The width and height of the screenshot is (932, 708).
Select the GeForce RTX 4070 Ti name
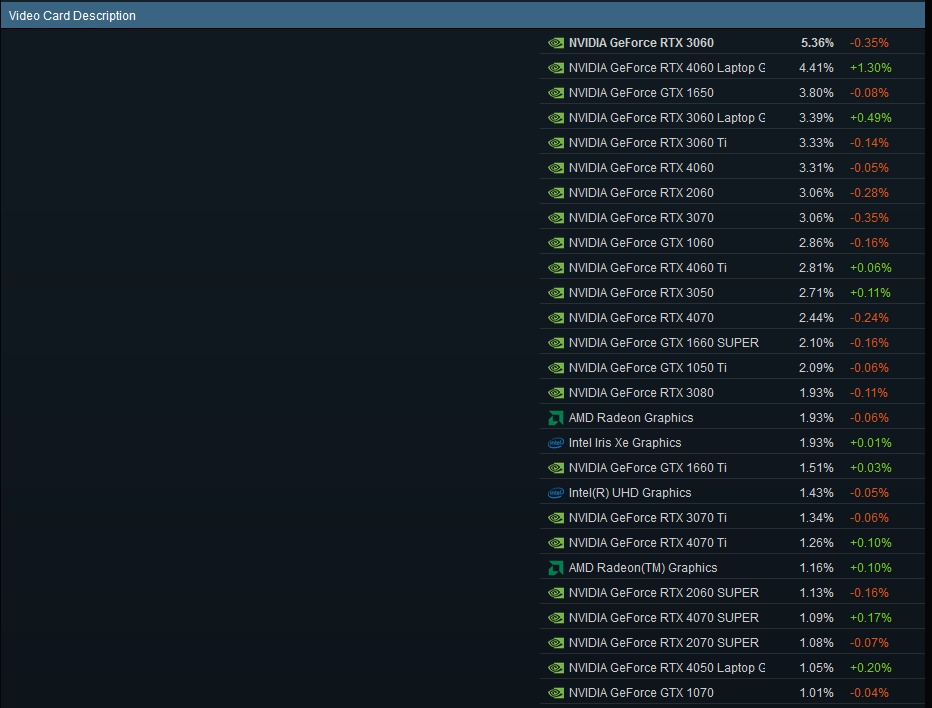(648, 543)
